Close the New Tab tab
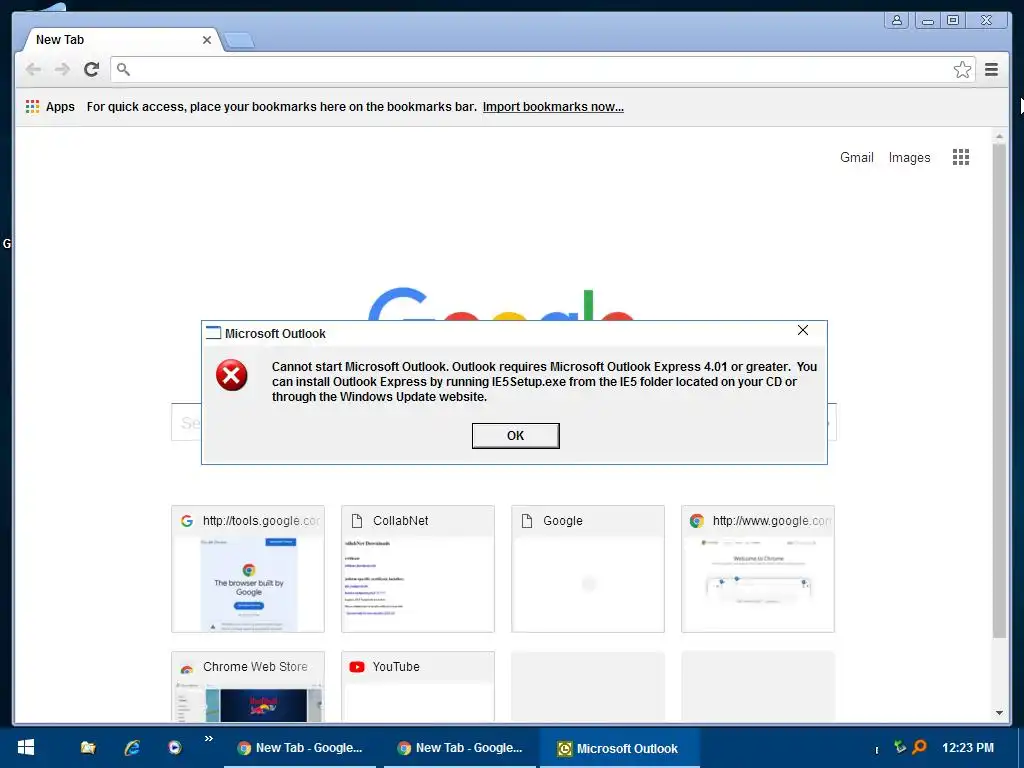Image resolution: width=1024 pixels, height=768 pixels. (206, 40)
